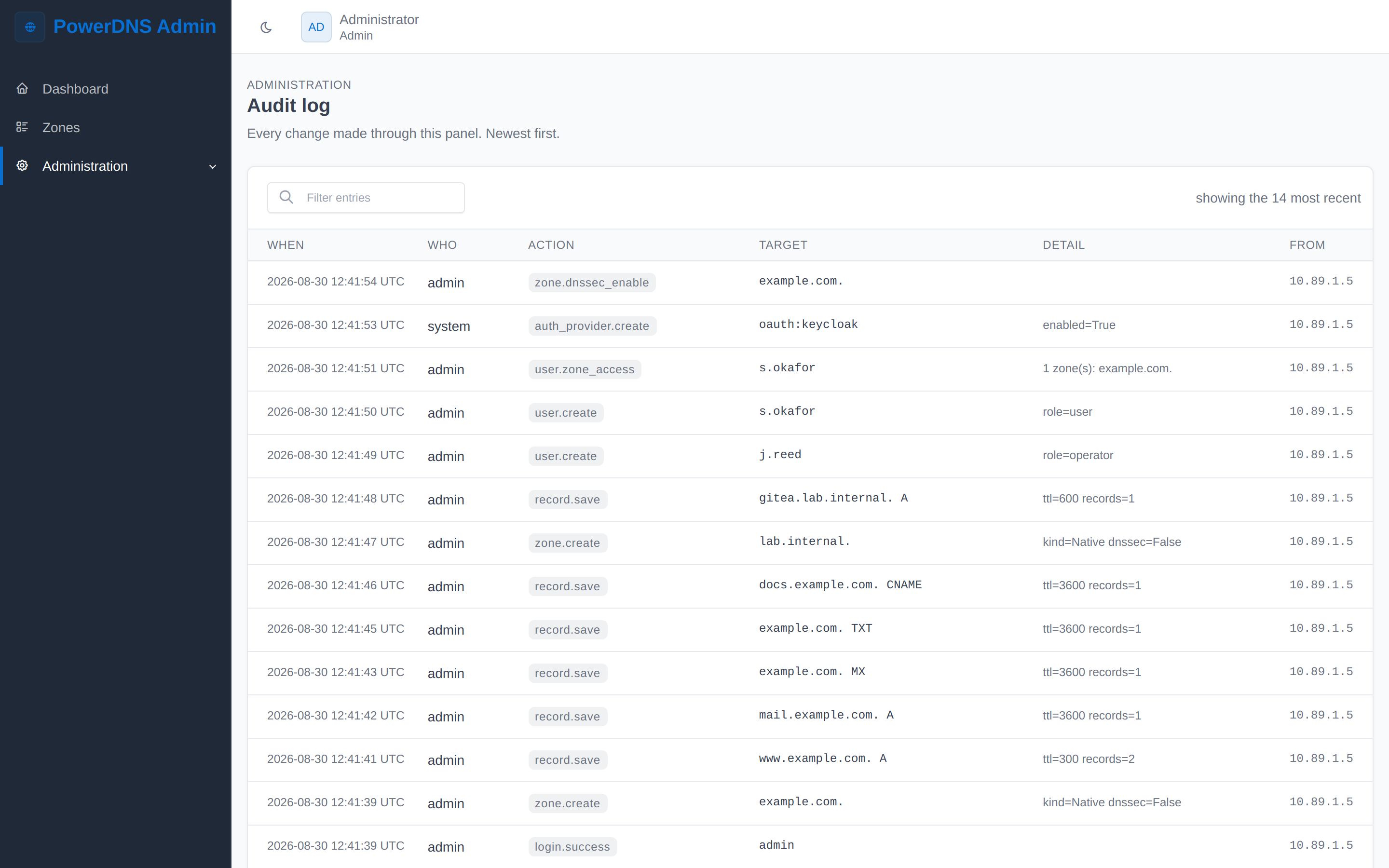Click the mail.example.com. A target
Image resolution: width=1389 pixels, height=868 pixels.
click(x=826, y=715)
